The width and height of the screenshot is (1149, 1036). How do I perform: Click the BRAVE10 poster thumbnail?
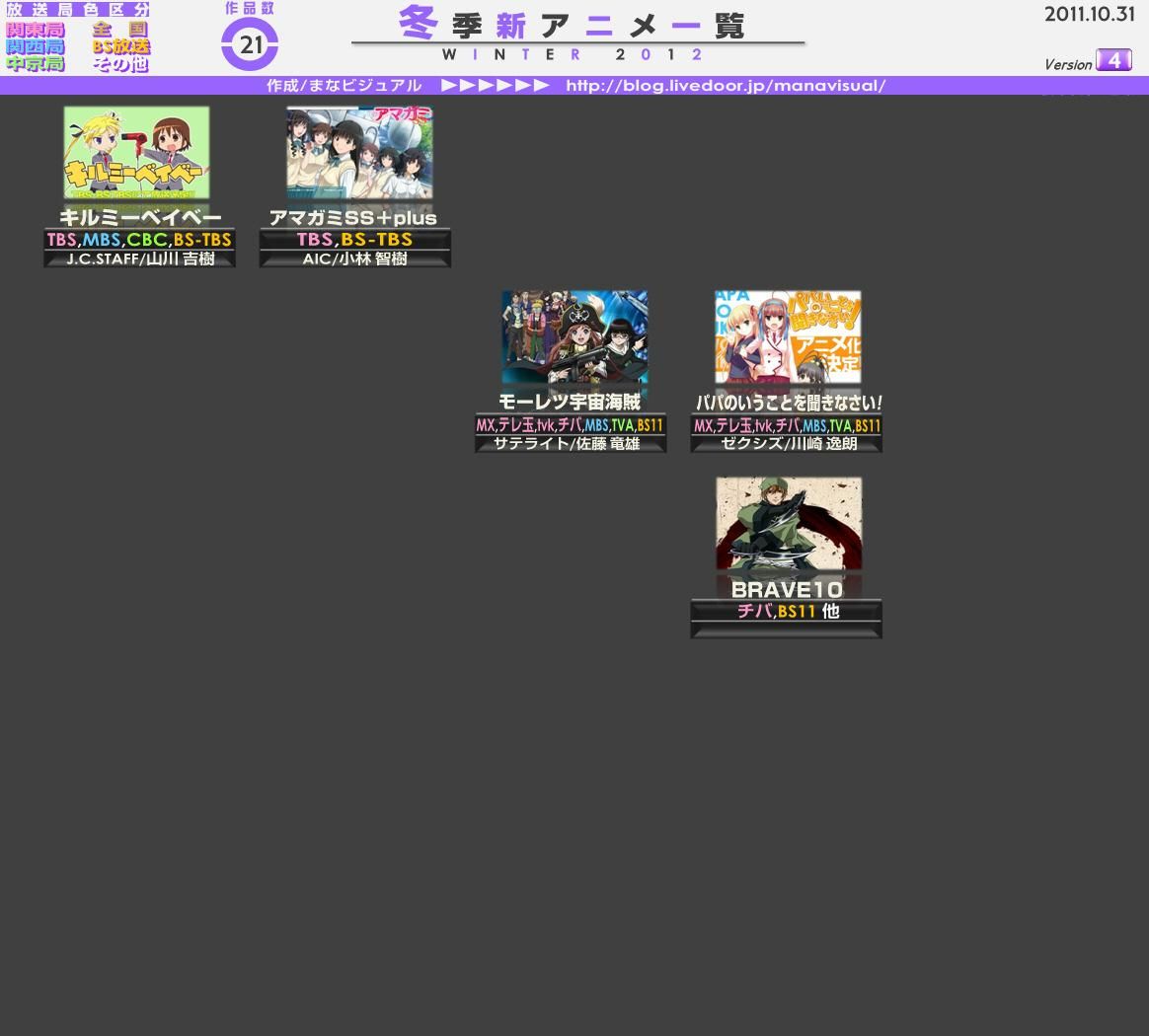click(x=789, y=523)
